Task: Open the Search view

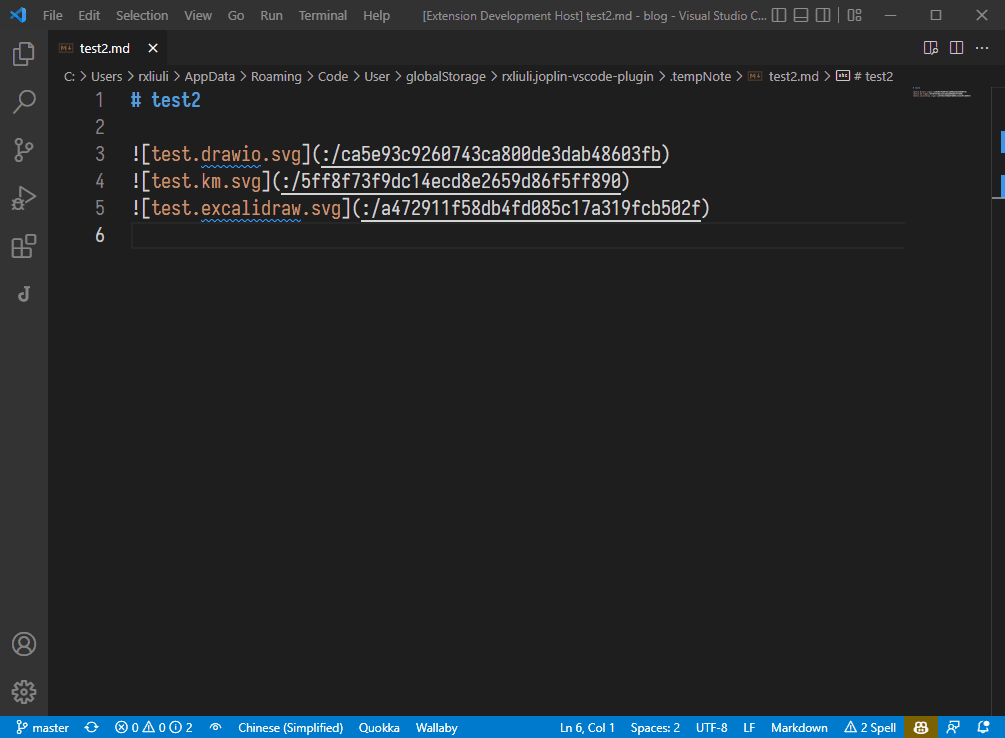Action: (24, 102)
